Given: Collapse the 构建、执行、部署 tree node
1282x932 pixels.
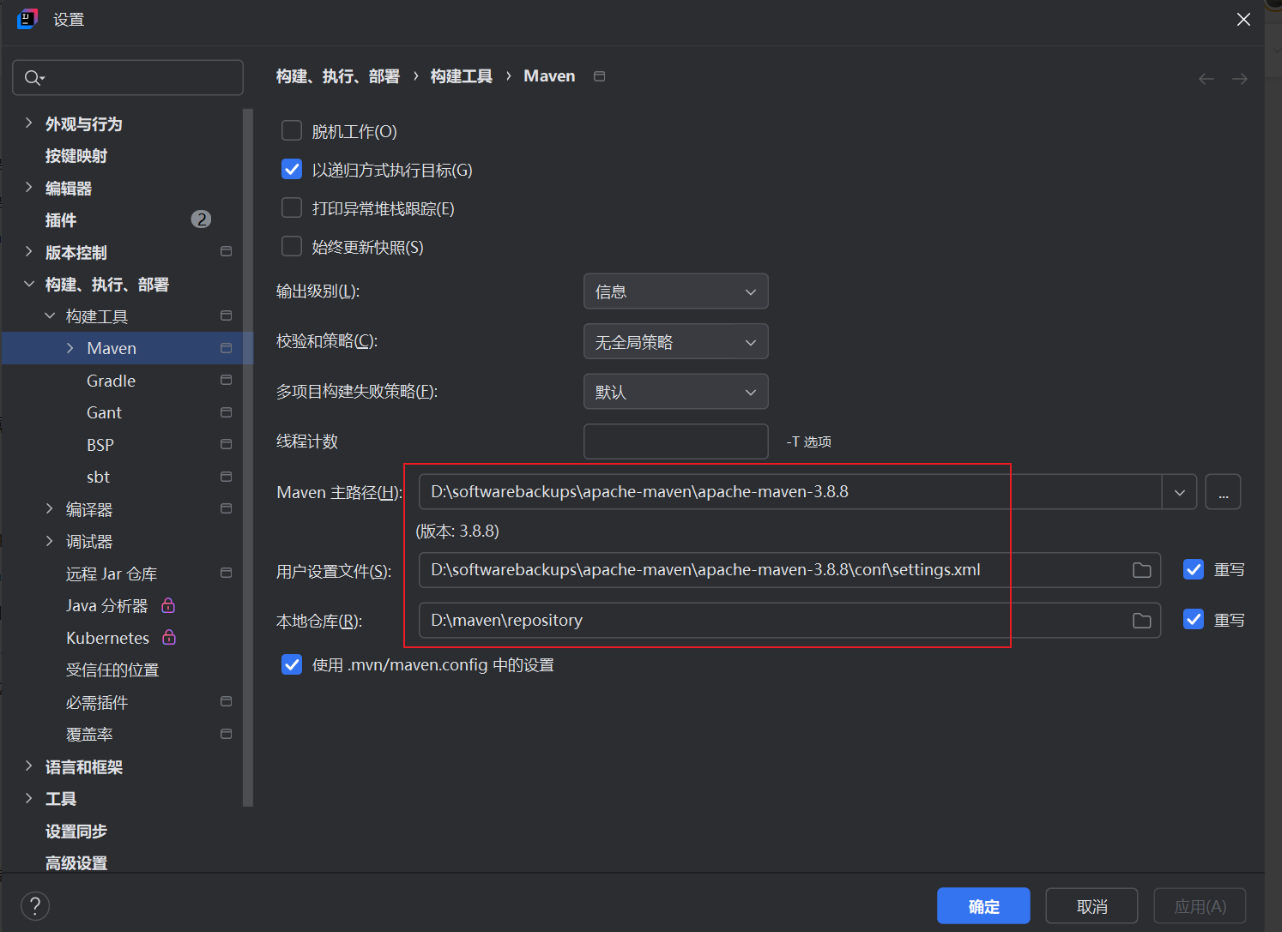Looking at the screenshot, I should 28,284.
